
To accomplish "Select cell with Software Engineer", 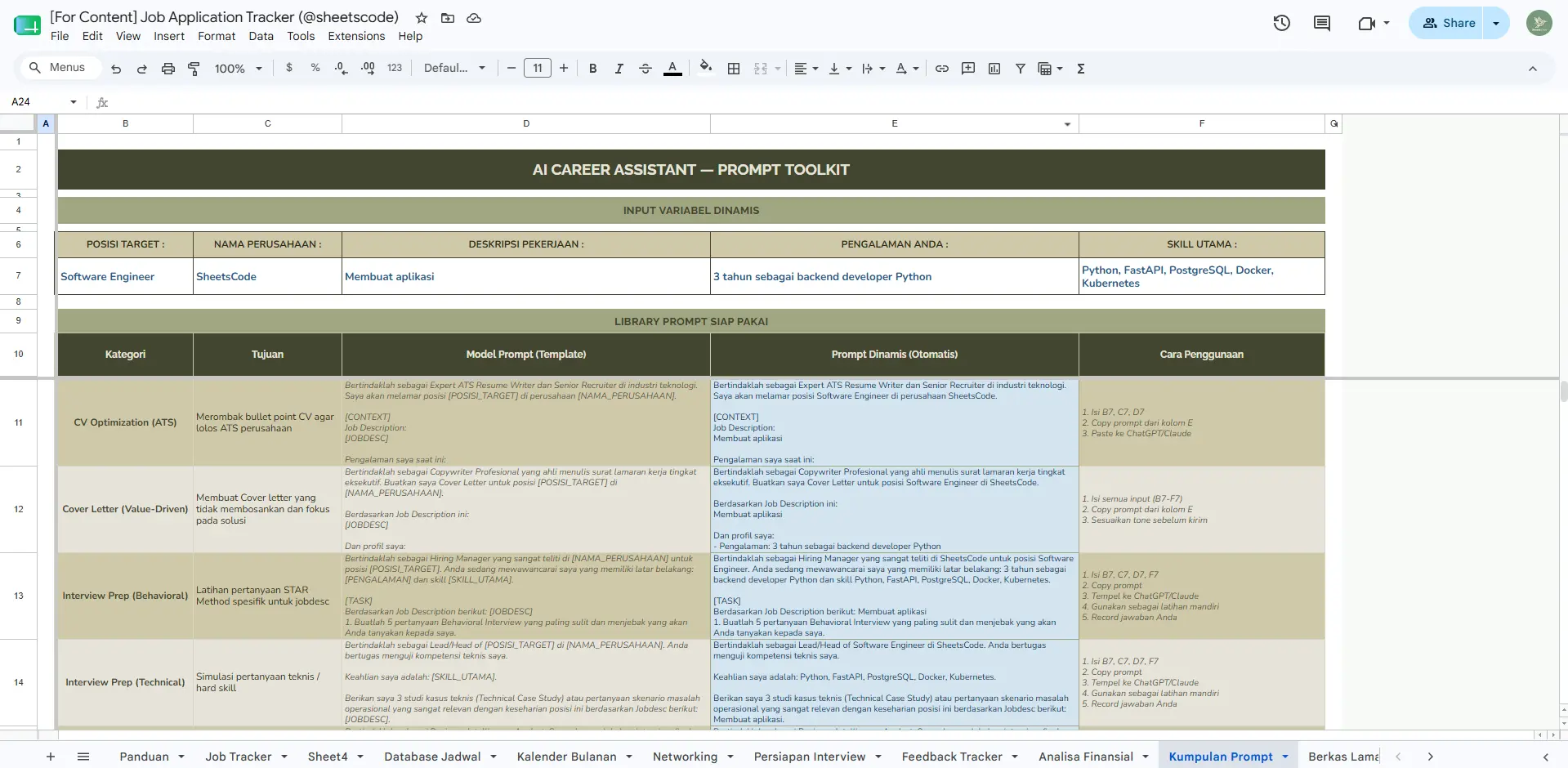I will pyautogui.click(x=125, y=276).
